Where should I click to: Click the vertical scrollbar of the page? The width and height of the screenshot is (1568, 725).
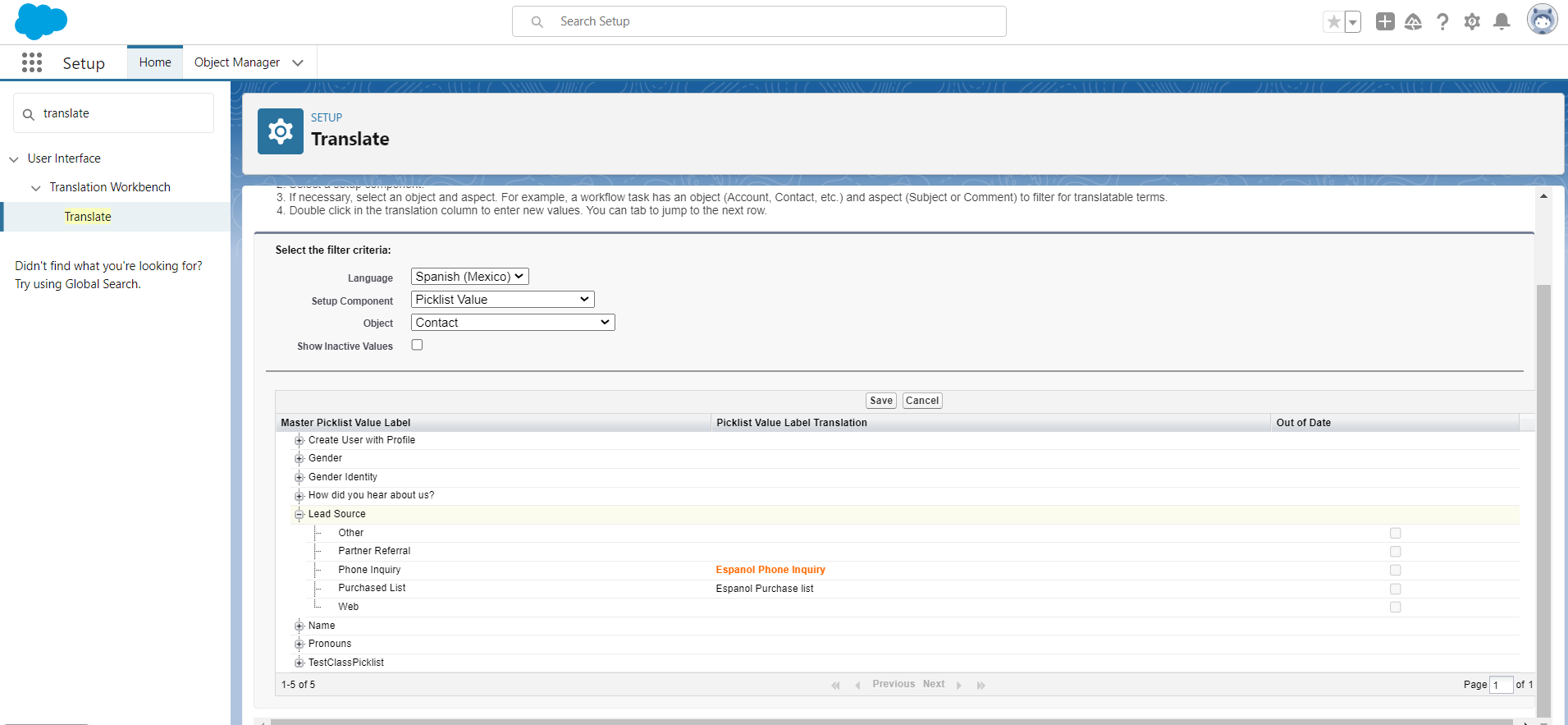click(1543, 493)
